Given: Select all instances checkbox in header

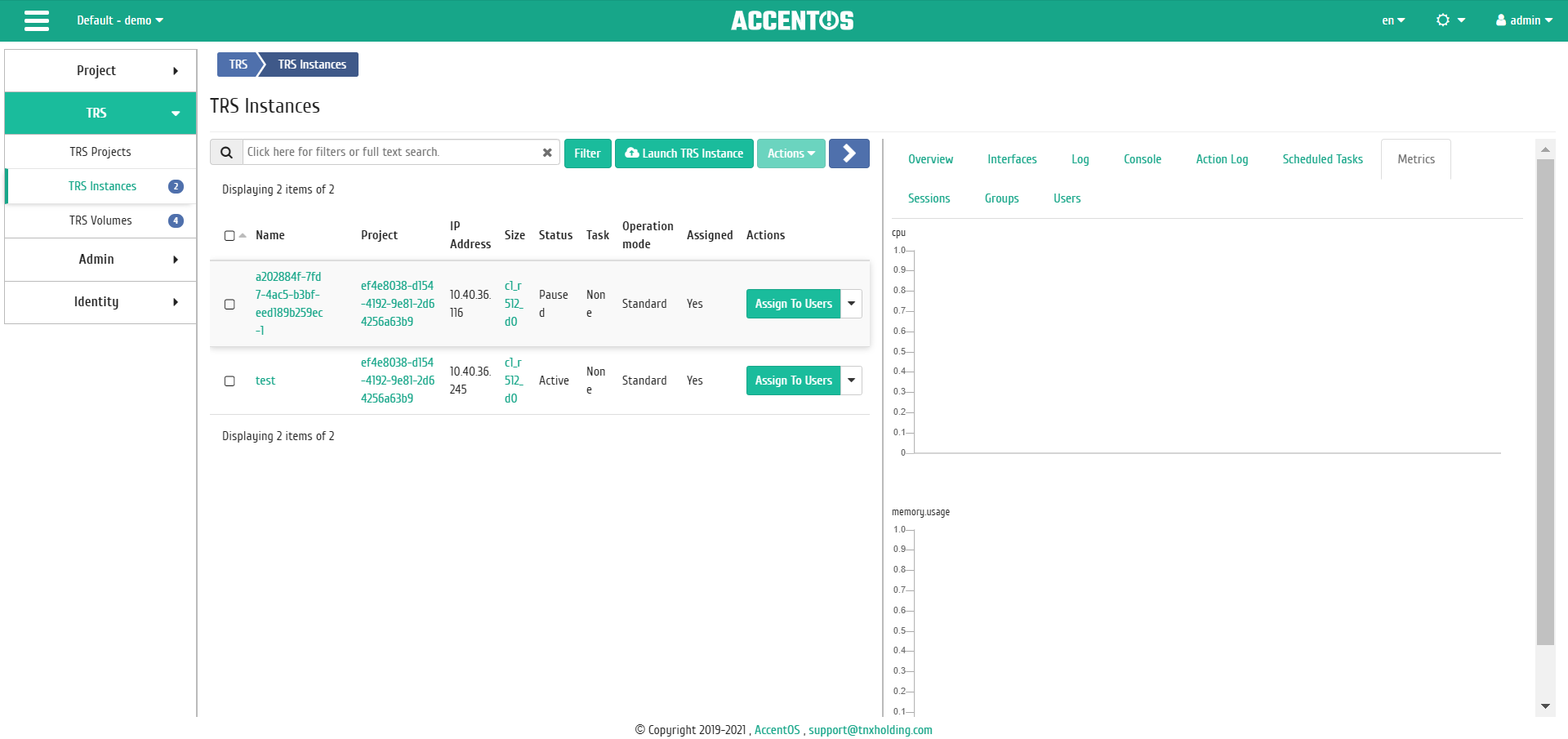Looking at the screenshot, I should point(229,236).
